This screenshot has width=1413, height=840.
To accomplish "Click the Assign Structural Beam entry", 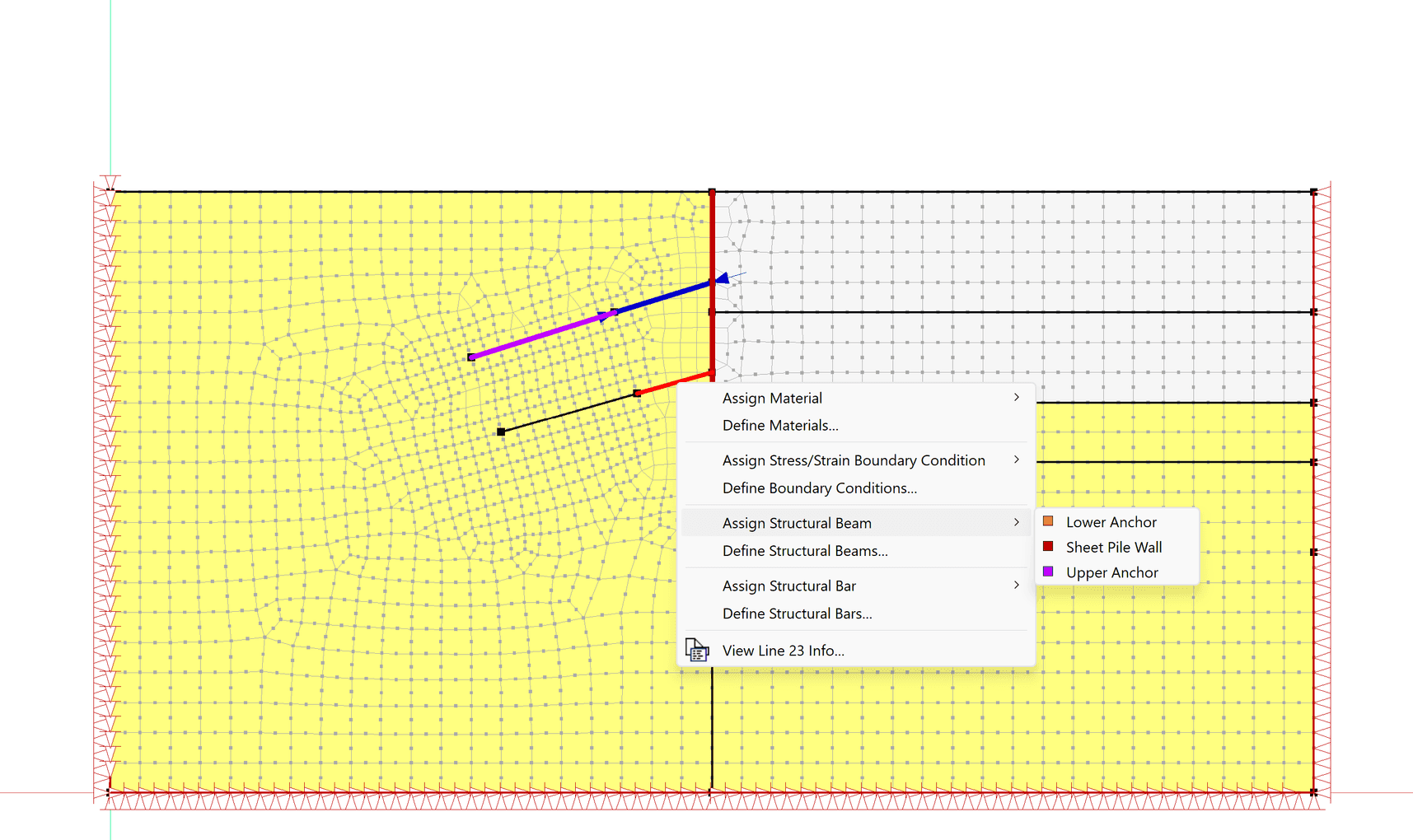I will pos(856,523).
